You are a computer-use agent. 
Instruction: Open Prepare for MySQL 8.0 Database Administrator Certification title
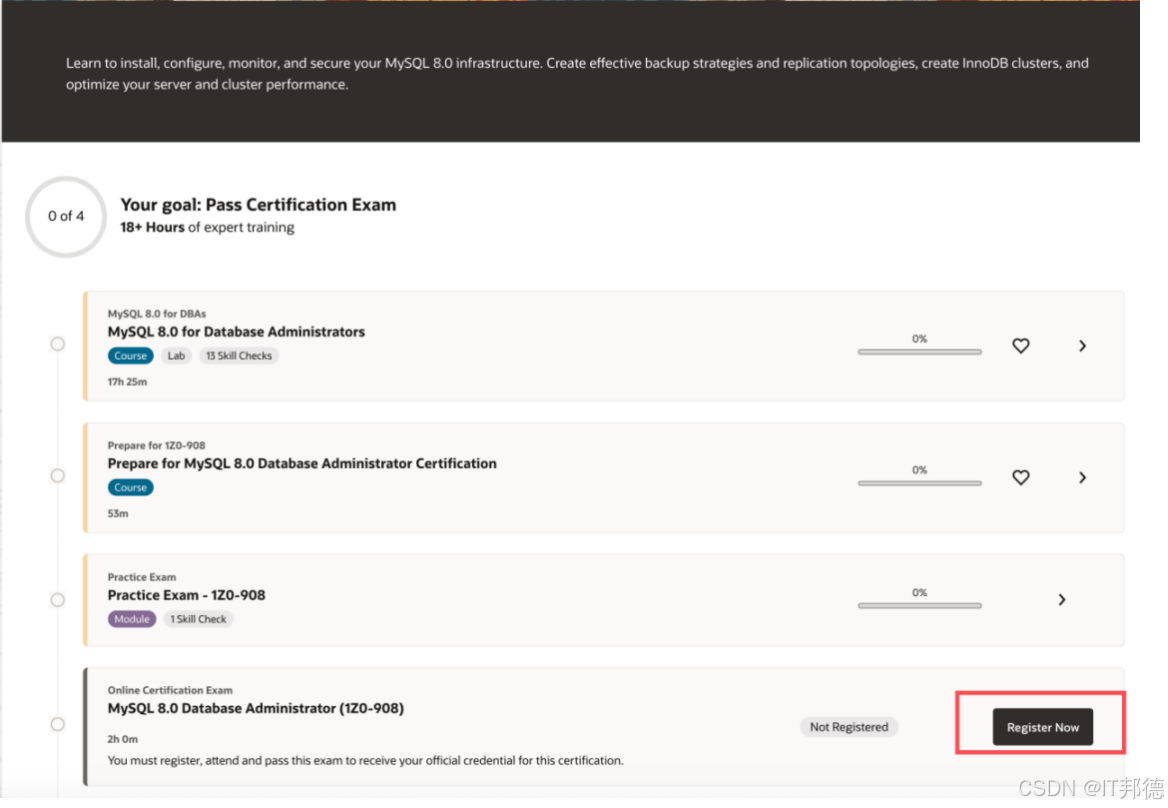pos(302,464)
